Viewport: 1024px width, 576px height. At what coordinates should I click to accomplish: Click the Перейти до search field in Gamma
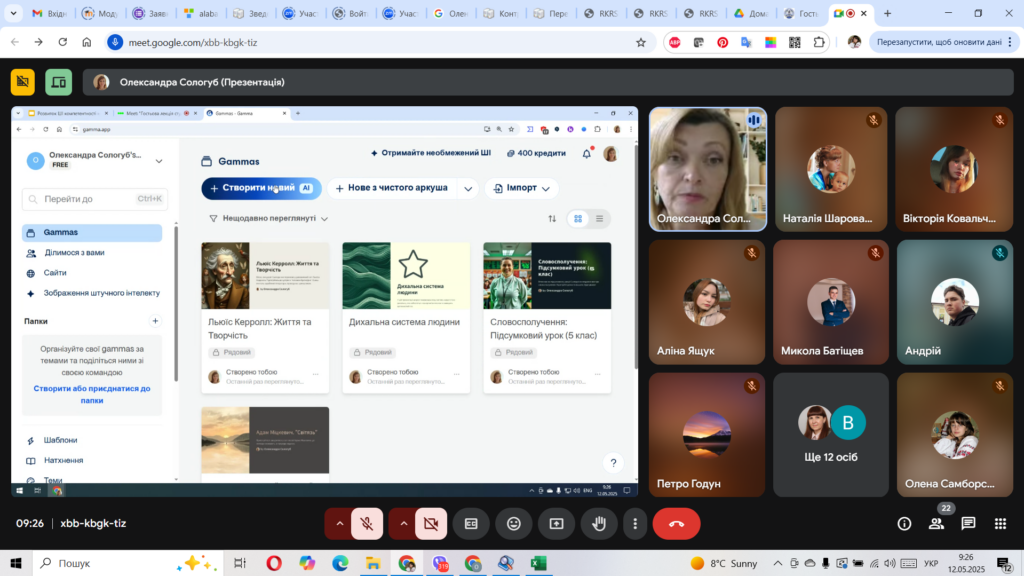pyautogui.click(x=95, y=199)
